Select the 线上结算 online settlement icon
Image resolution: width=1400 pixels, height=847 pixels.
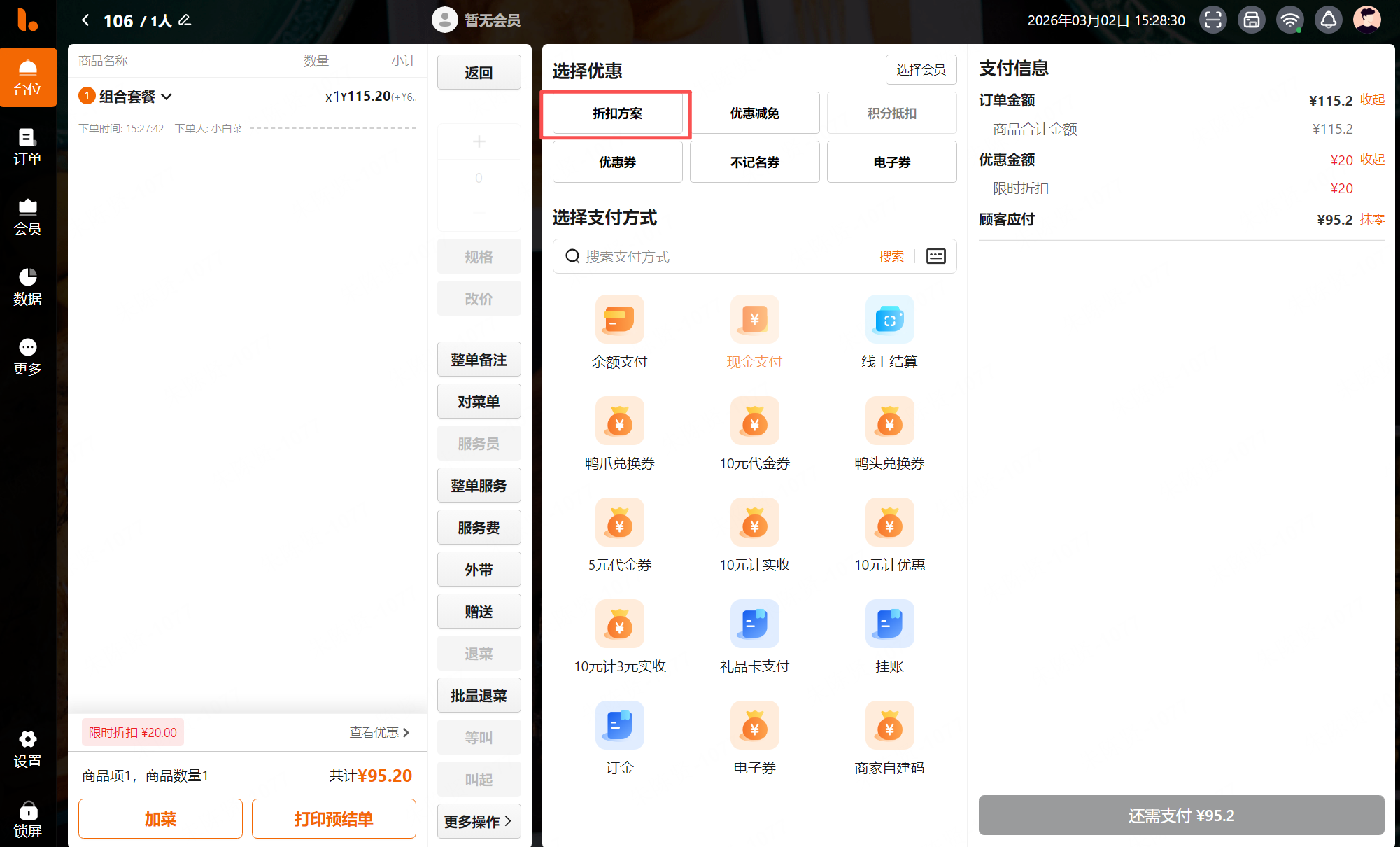click(889, 320)
